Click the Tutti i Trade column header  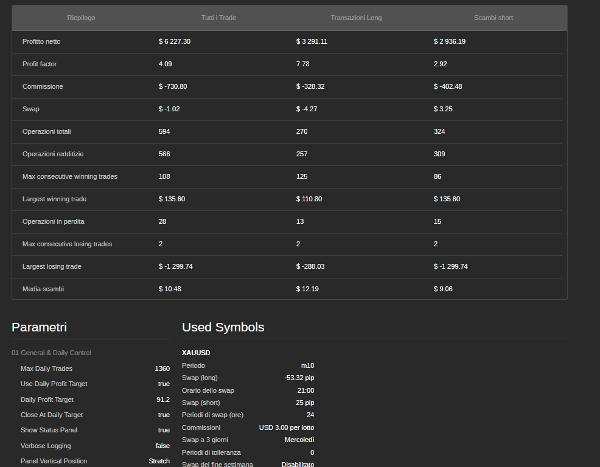[218, 18]
